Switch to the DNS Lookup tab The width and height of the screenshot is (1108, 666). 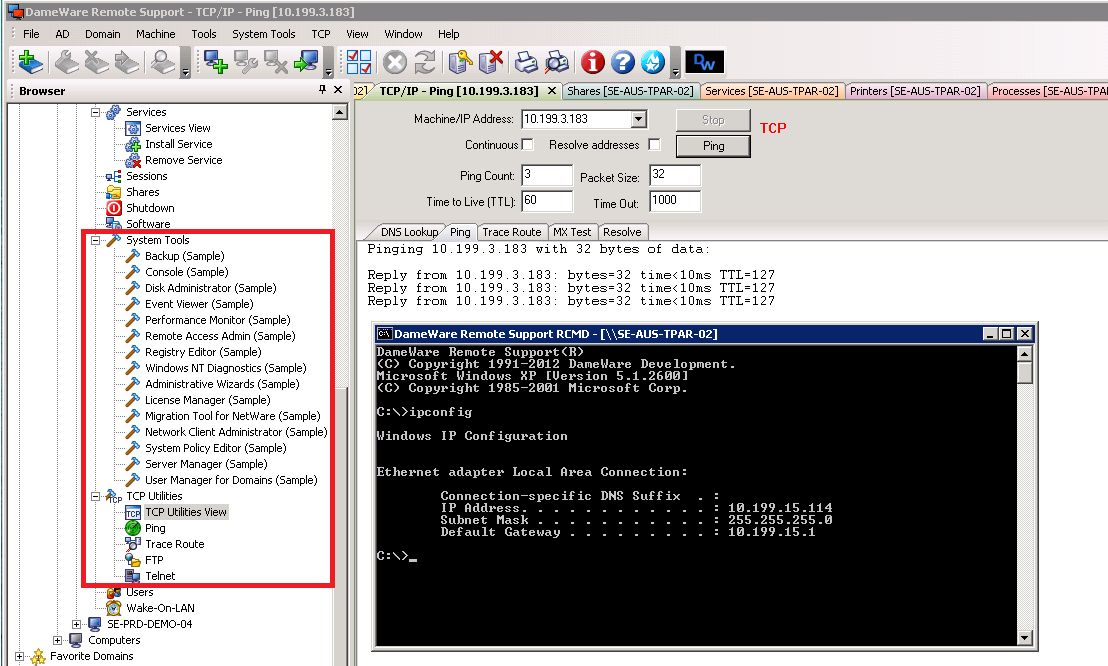(409, 232)
